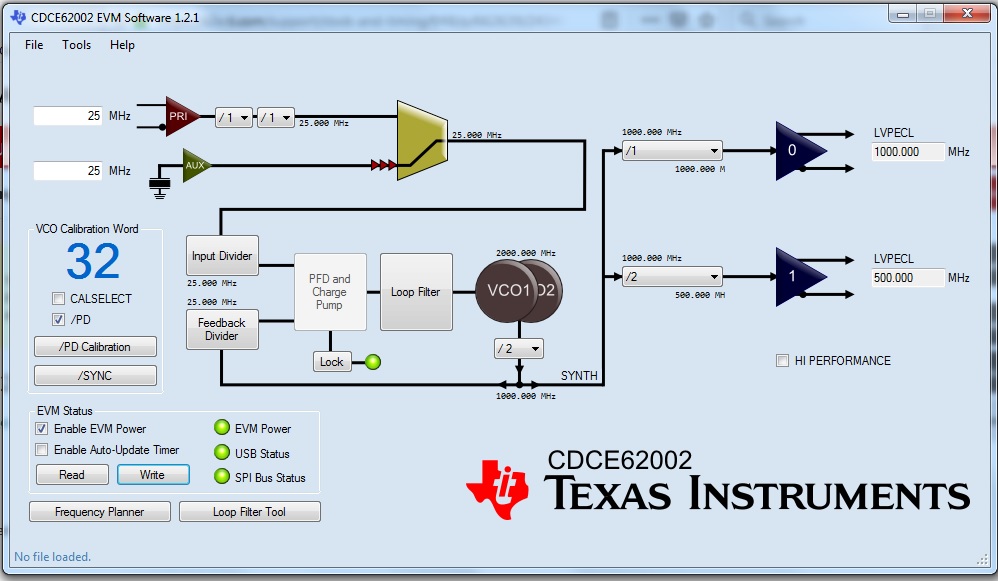Open the Loop Filter Tool
The height and width of the screenshot is (581, 998).
pyautogui.click(x=250, y=512)
